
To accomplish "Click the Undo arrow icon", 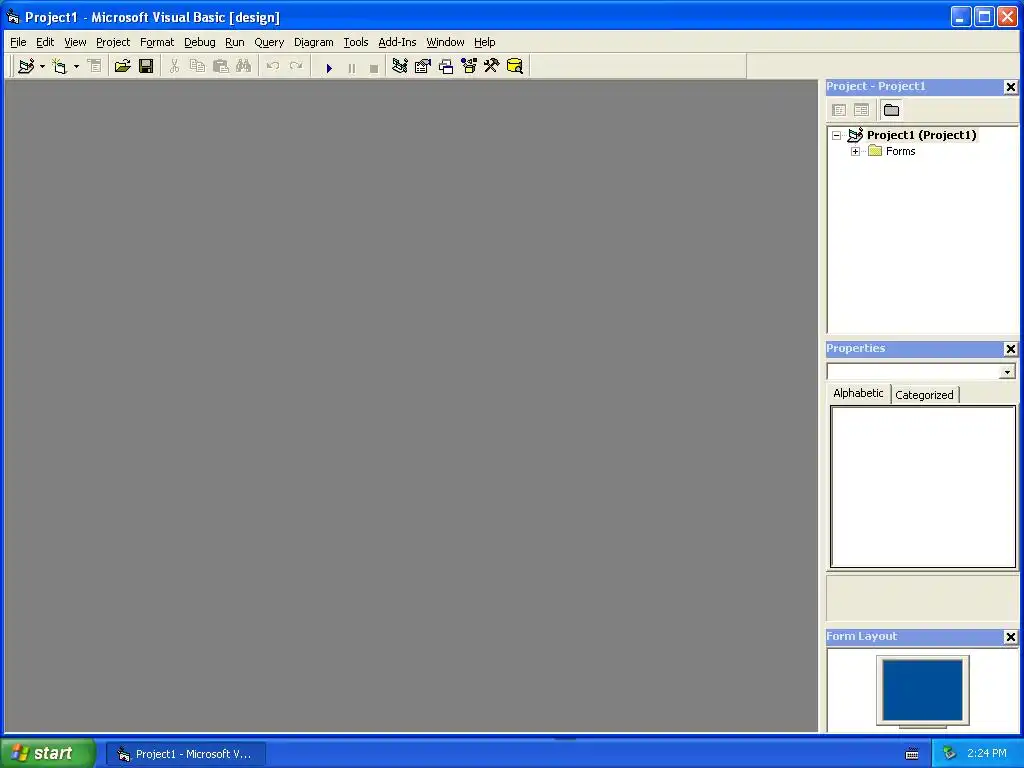I will pos(272,66).
